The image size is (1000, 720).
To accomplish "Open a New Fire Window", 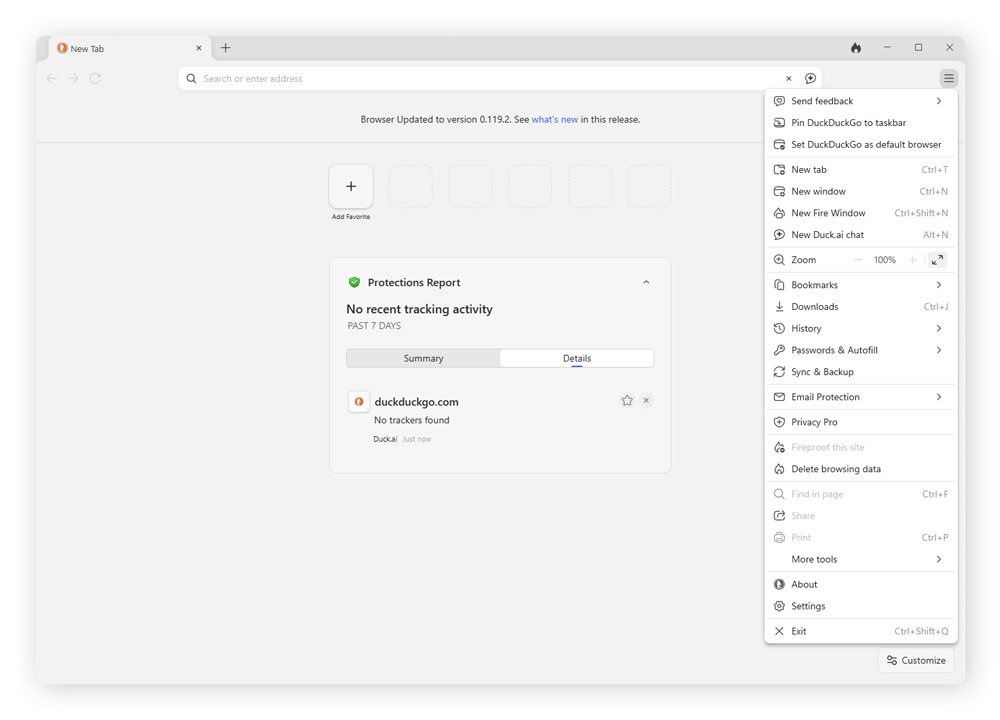I will pos(861,213).
